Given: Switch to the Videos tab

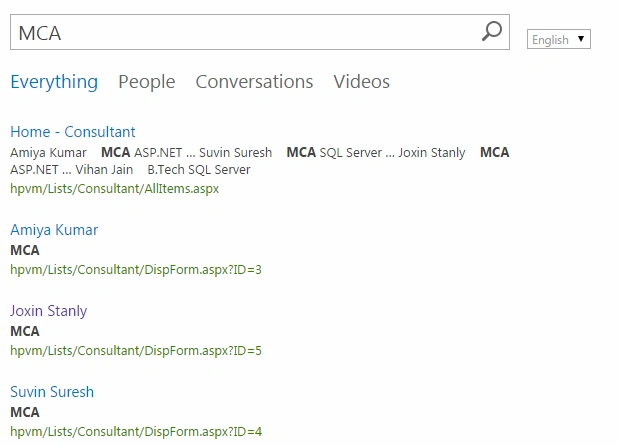Looking at the screenshot, I should pos(361,82).
